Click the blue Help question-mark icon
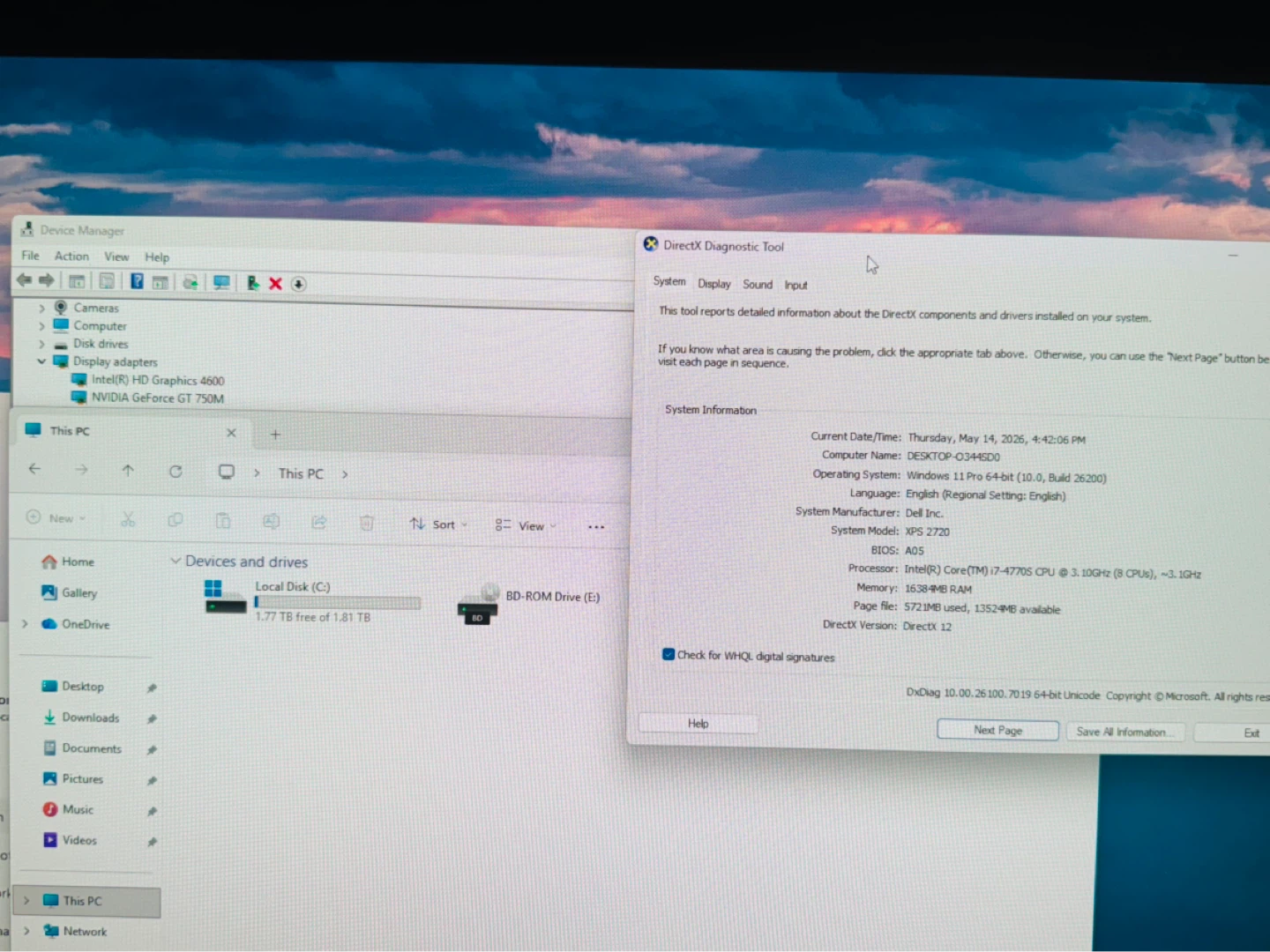The image size is (1270, 952). point(137,281)
